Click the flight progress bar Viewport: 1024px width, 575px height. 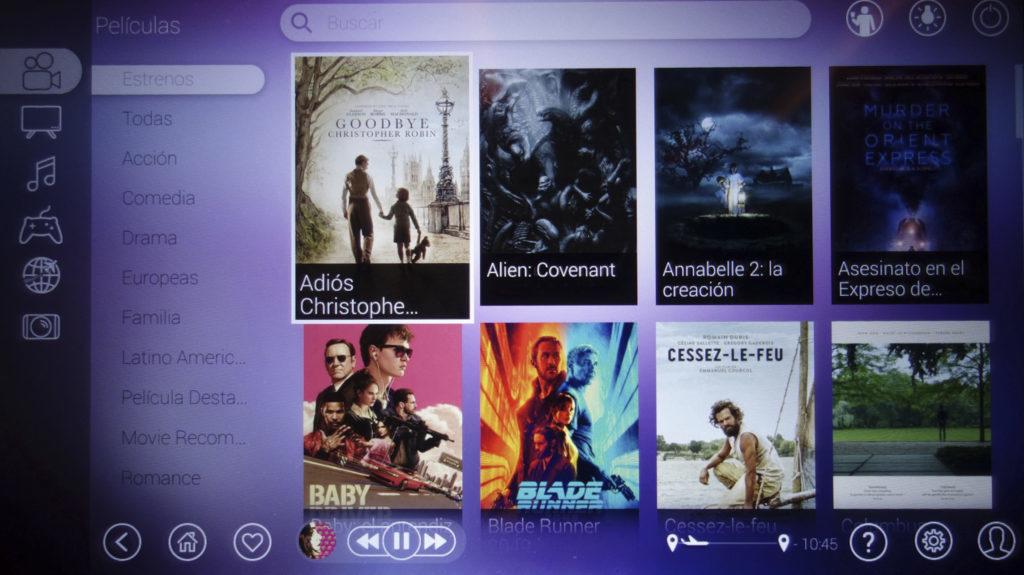728,542
